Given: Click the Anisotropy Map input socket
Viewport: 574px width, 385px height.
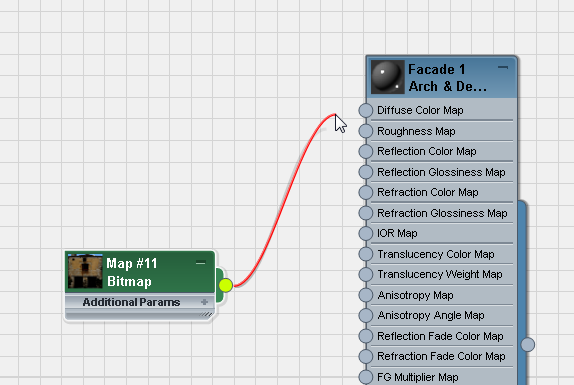Looking at the screenshot, I should [x=365, y=295].
